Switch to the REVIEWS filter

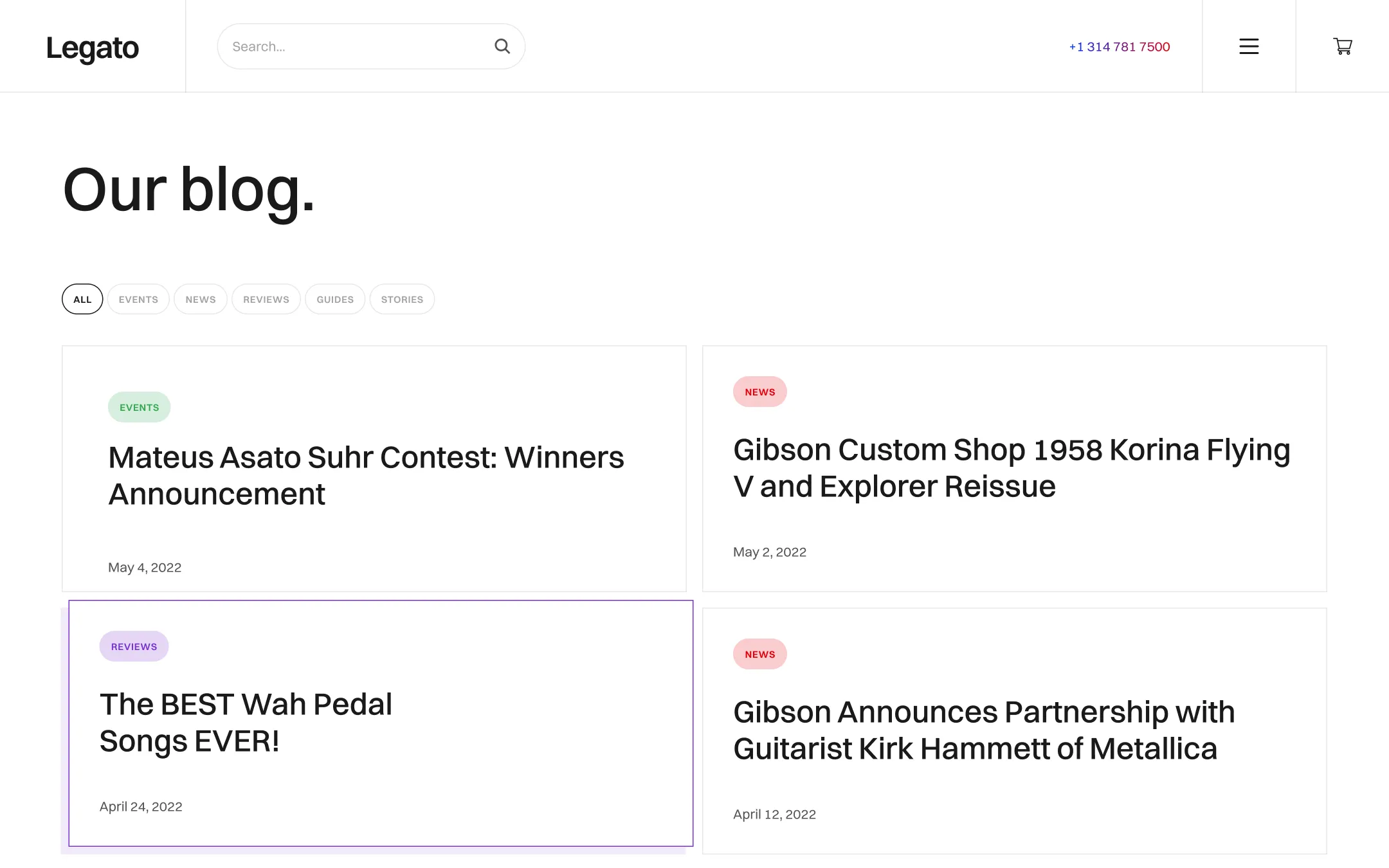pyautogui.click(x=266, y=299)
